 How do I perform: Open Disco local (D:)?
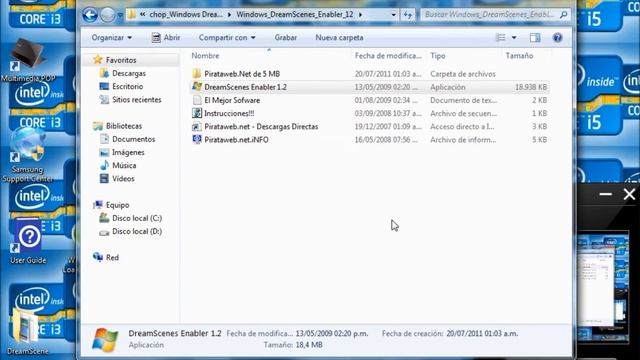(137, 231)
